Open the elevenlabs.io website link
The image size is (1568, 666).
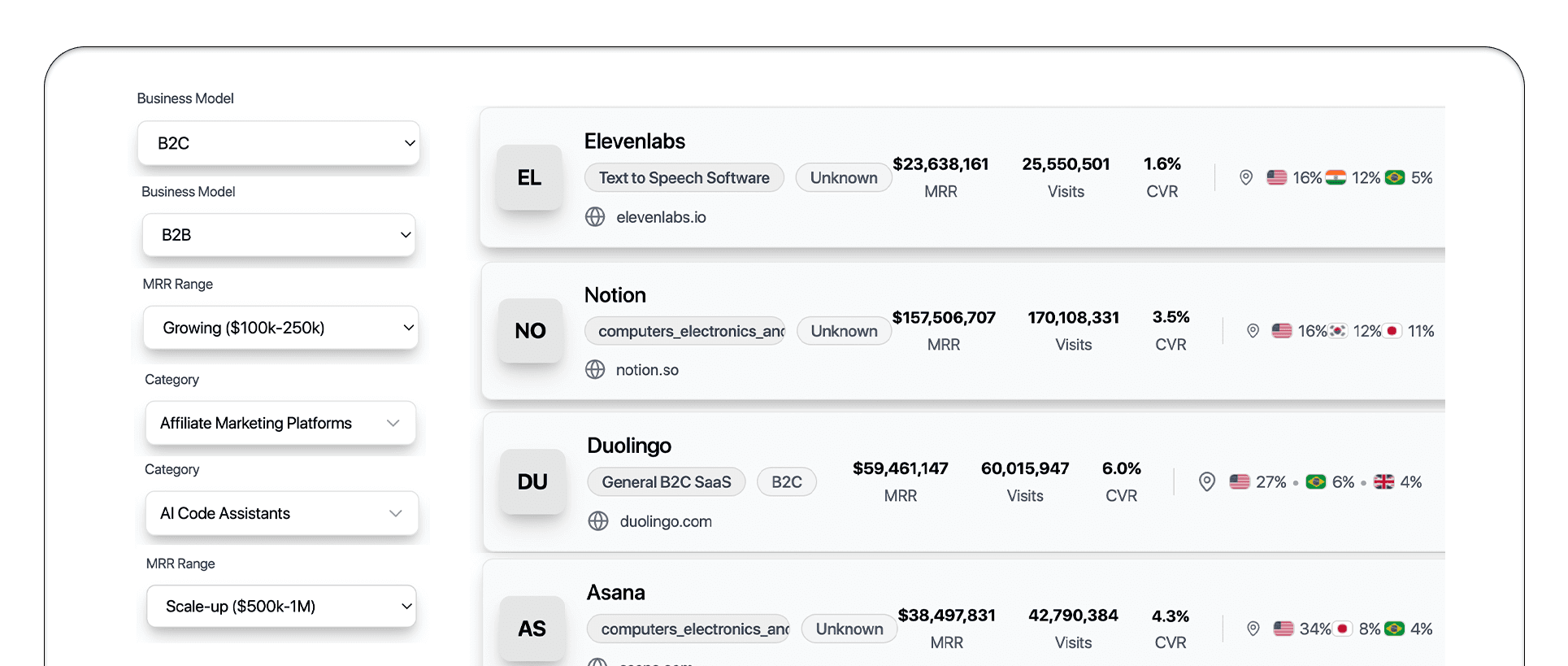point(661,217)
